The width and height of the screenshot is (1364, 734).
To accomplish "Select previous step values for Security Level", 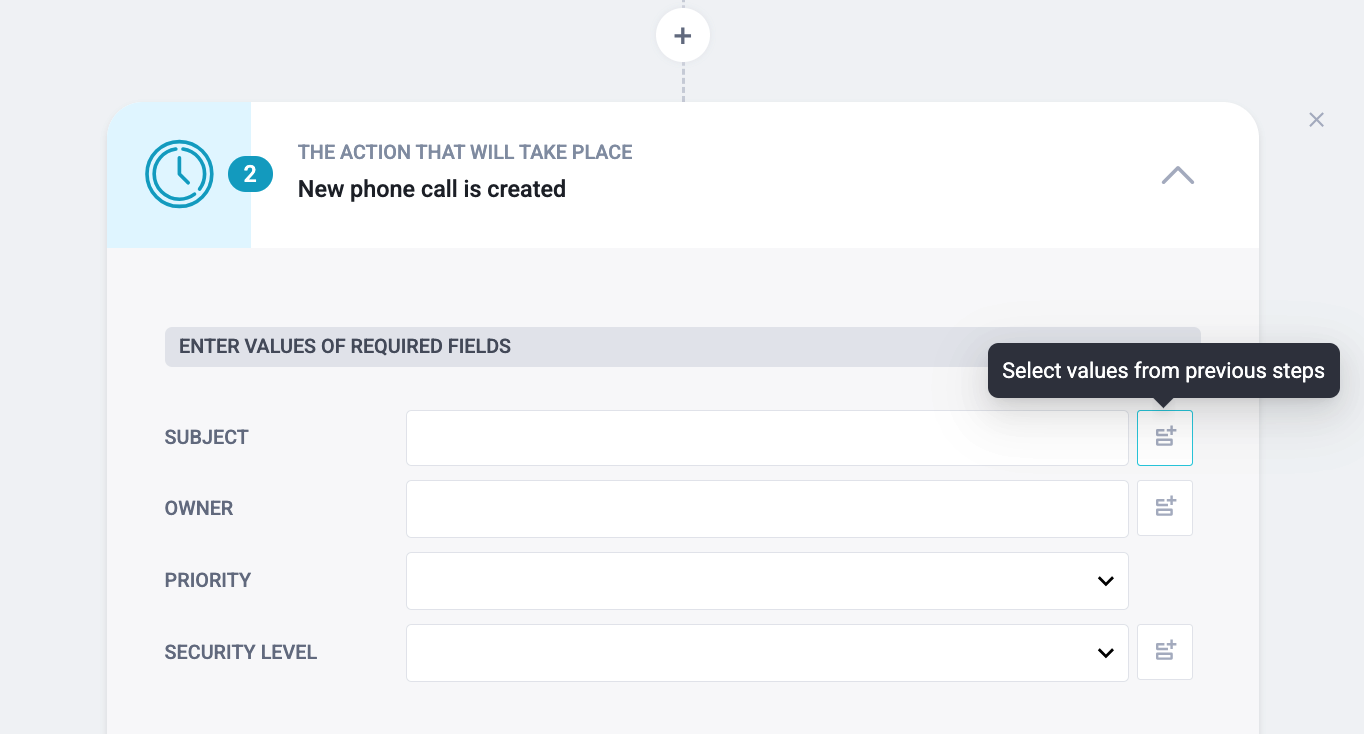I will click(1165, 652).
